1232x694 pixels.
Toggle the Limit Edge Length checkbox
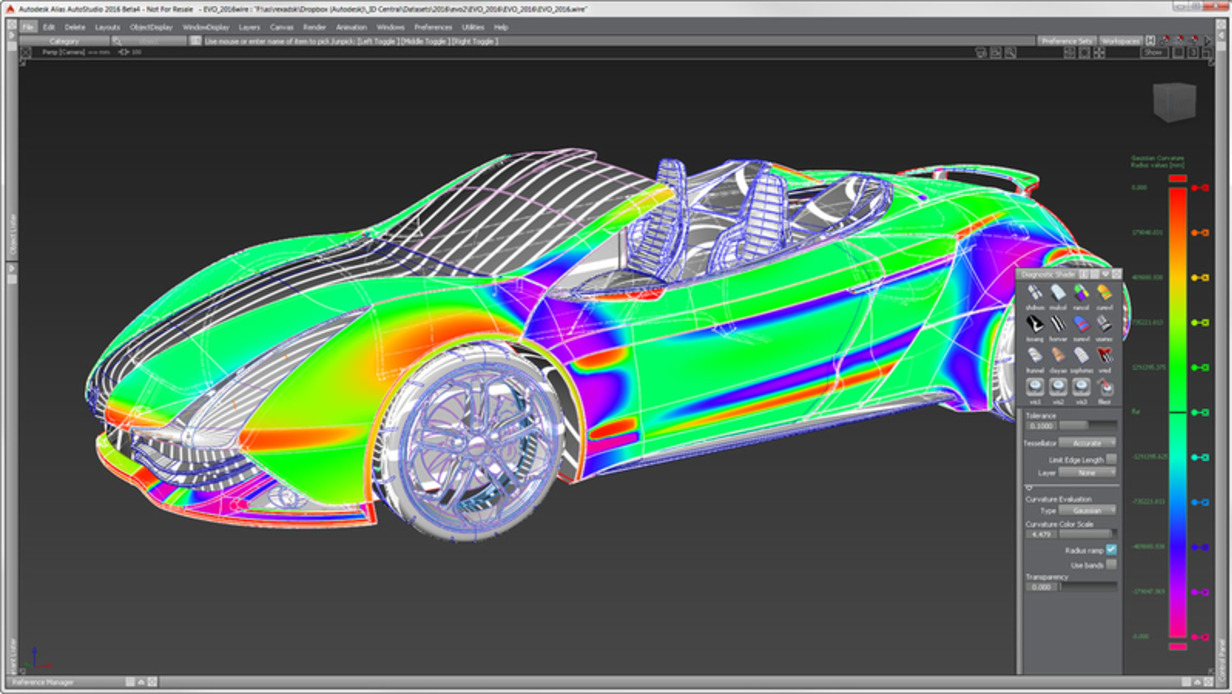click(x=1111, y=459)
